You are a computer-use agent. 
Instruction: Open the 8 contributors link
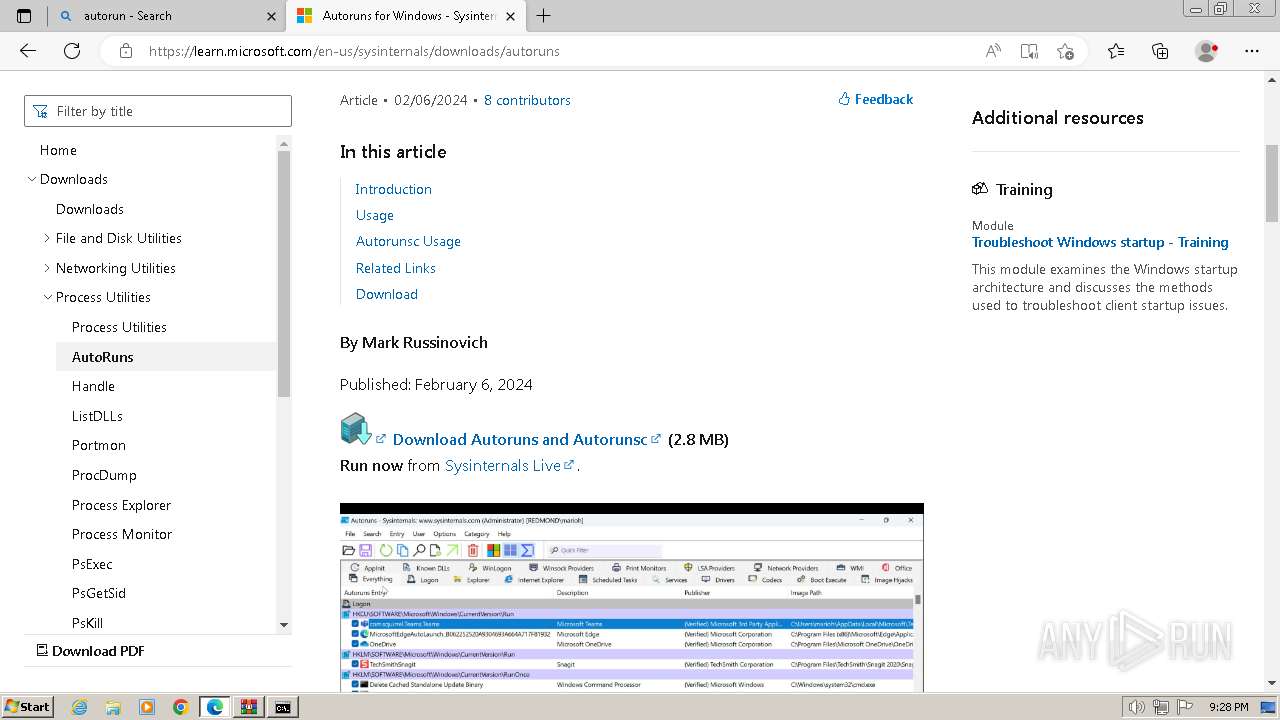(x=527, y=100)
